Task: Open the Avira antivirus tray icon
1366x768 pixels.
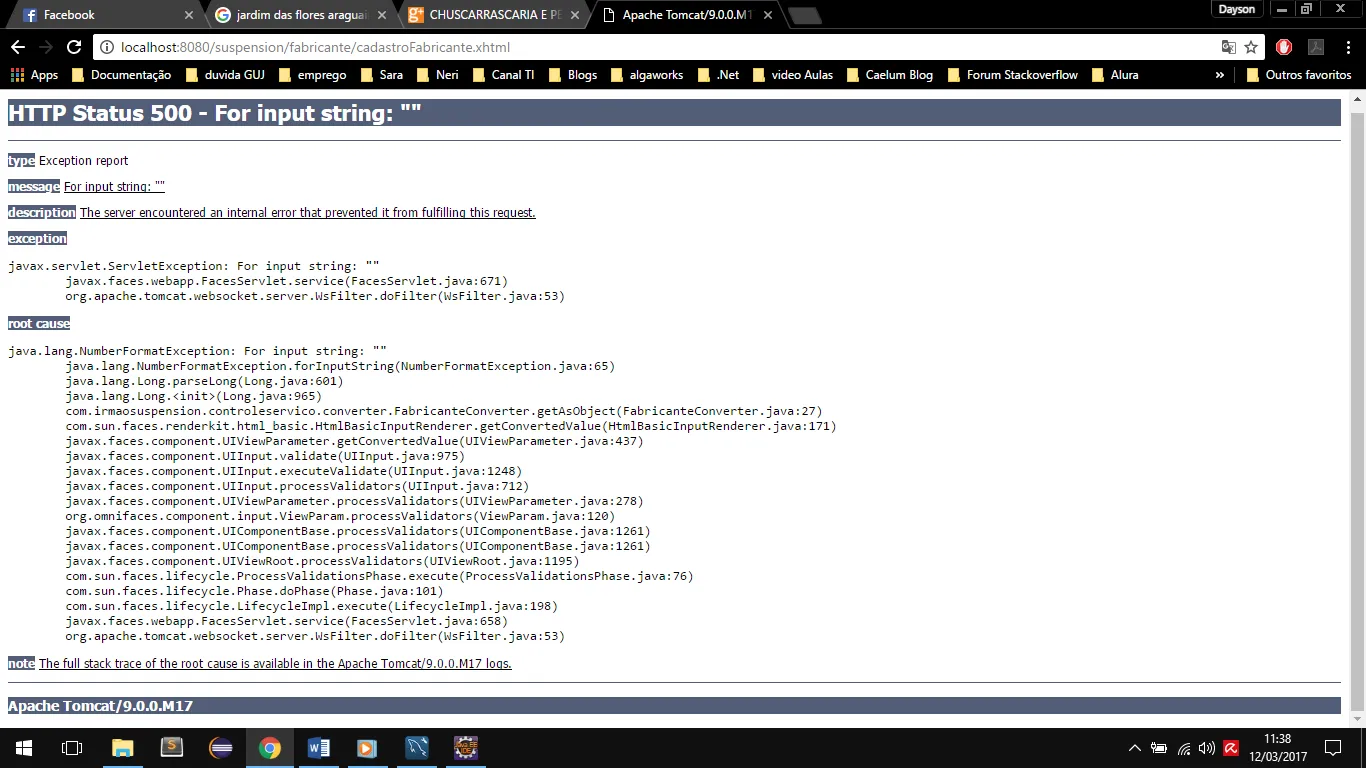Action: 1231,748
